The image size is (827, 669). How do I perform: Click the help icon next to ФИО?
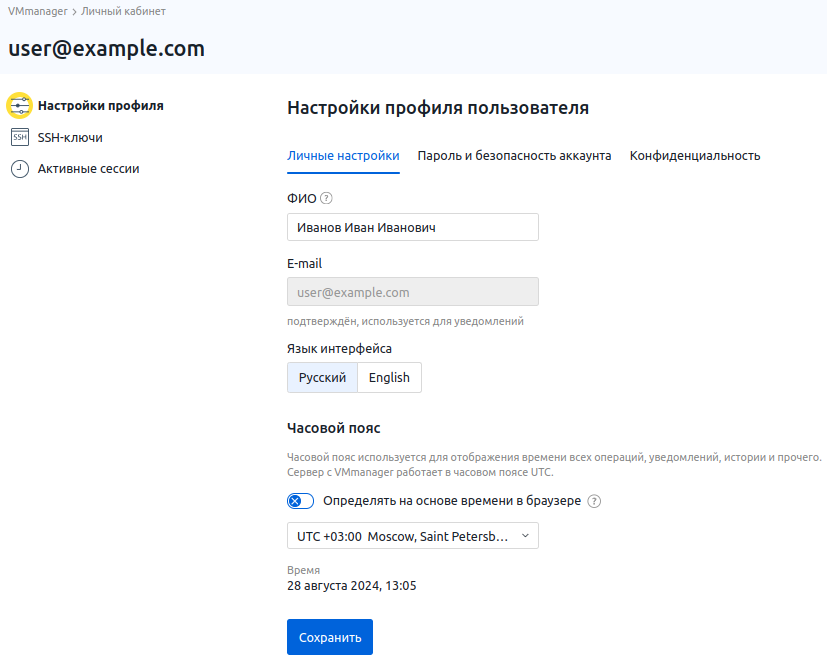click(326, 199)
